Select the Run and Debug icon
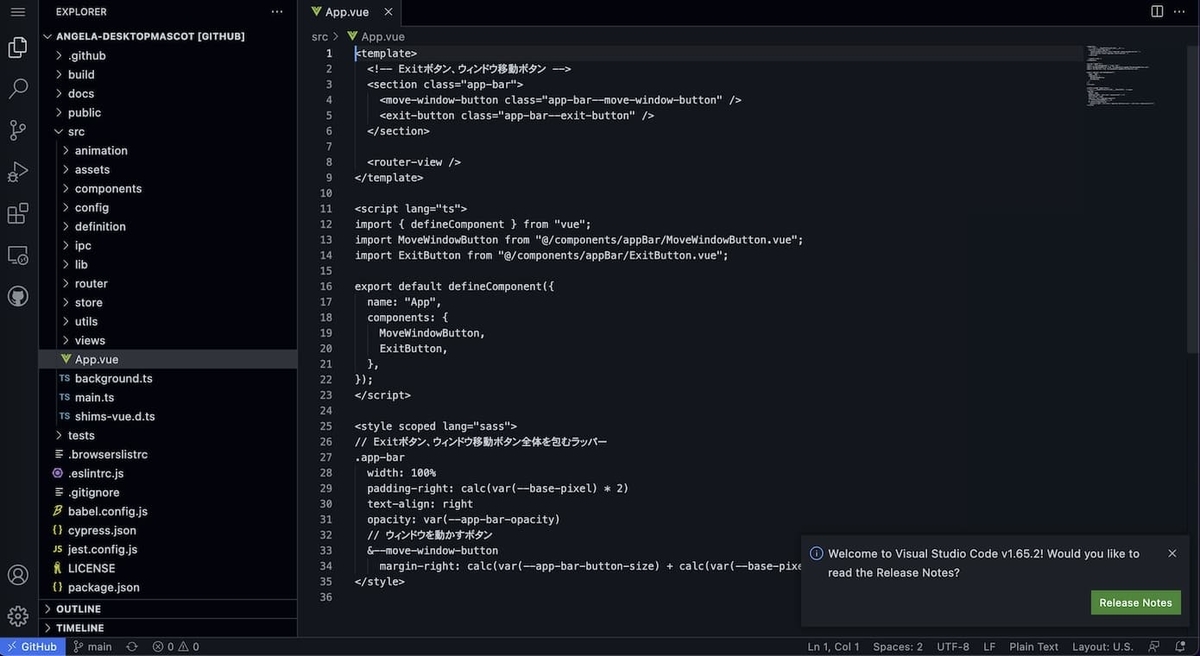This screenshot has width=1200, height=656. 18,172
